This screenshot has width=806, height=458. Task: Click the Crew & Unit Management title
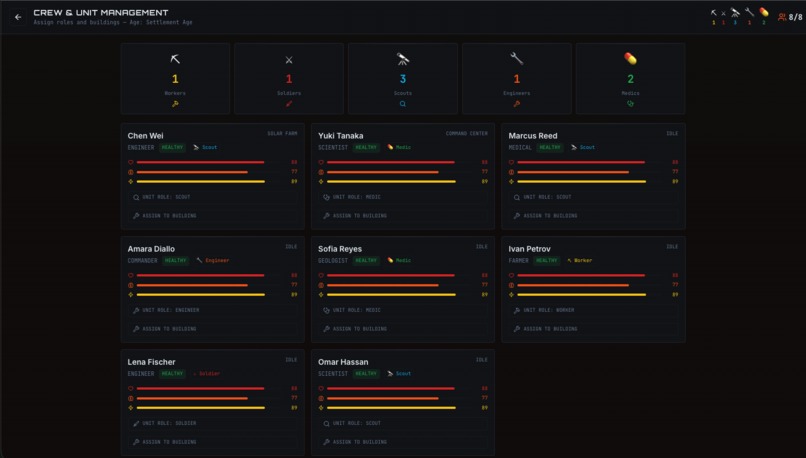click(101, 12)
